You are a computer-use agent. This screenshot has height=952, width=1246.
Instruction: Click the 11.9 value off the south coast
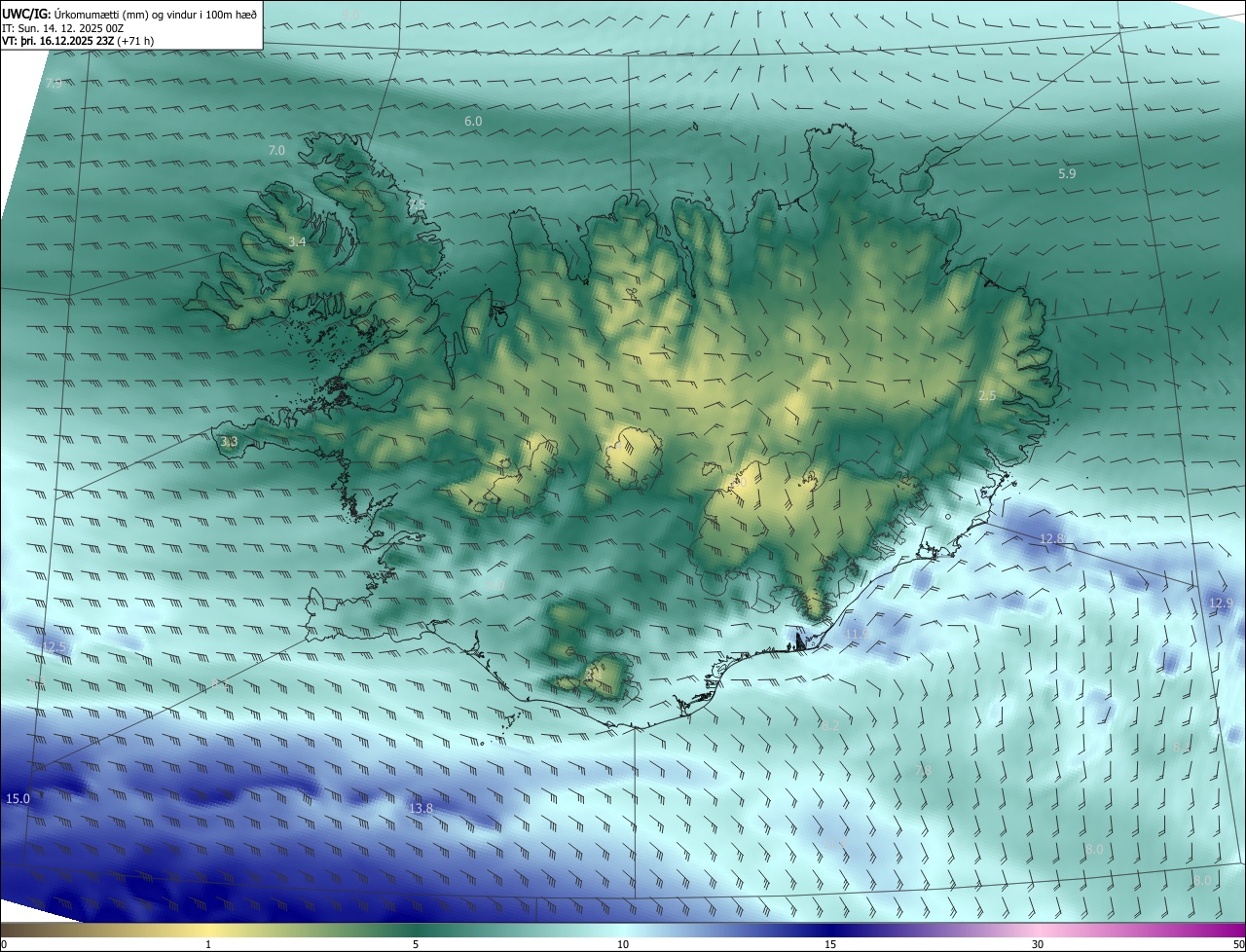click(x=857, y=634)
